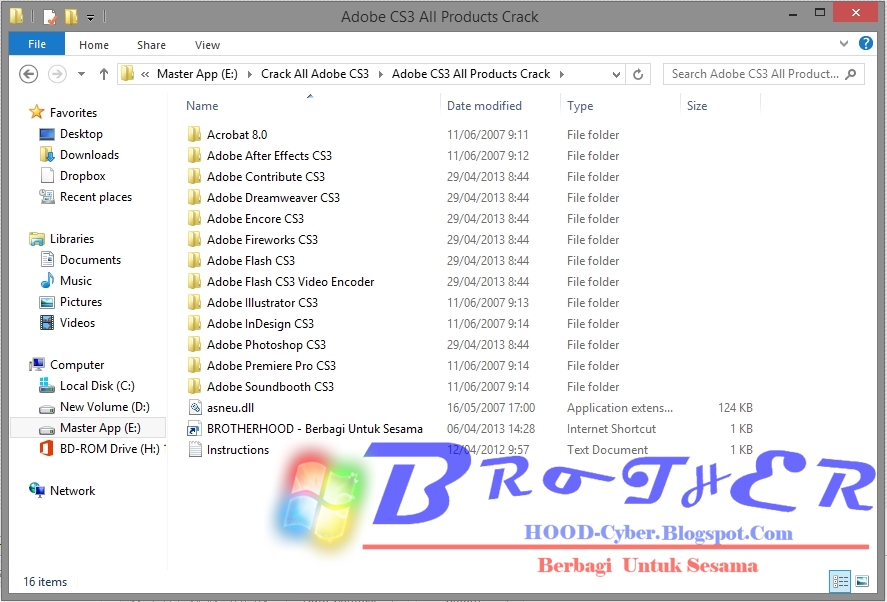Open the Documents library

(90, 260)
